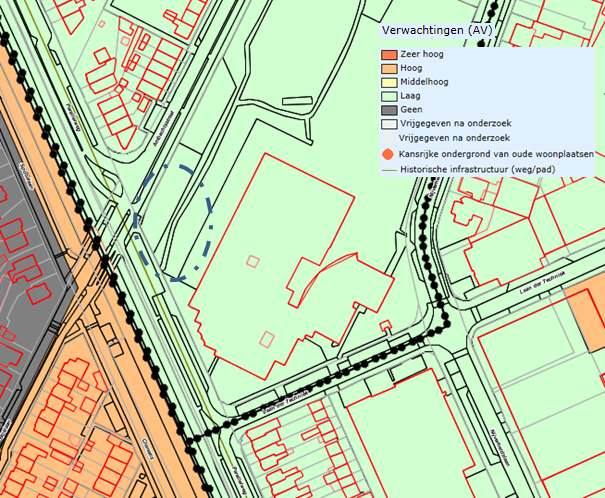Click the white square Vrijgegeven na onderzoek swatch
The width and height of the screenshot is (605, 498).
pos(388,125)
